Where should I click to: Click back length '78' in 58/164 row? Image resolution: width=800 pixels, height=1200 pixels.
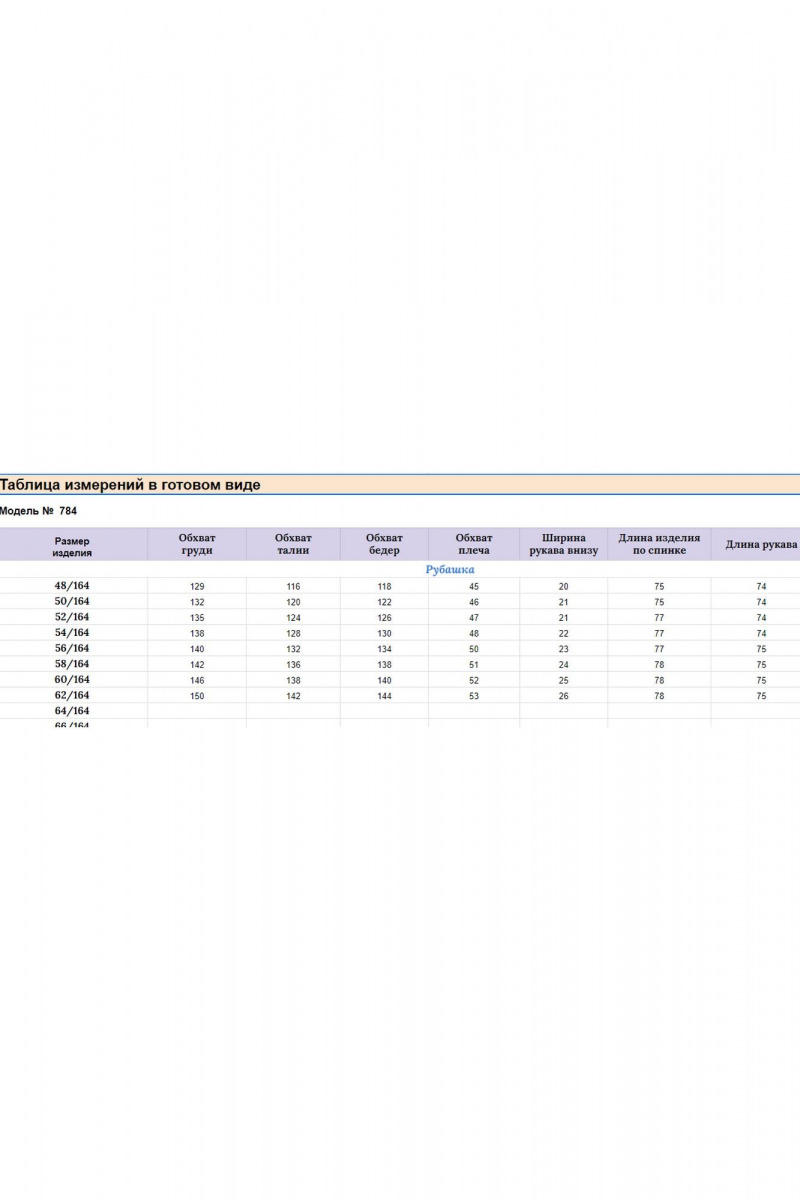click(659, 664)
